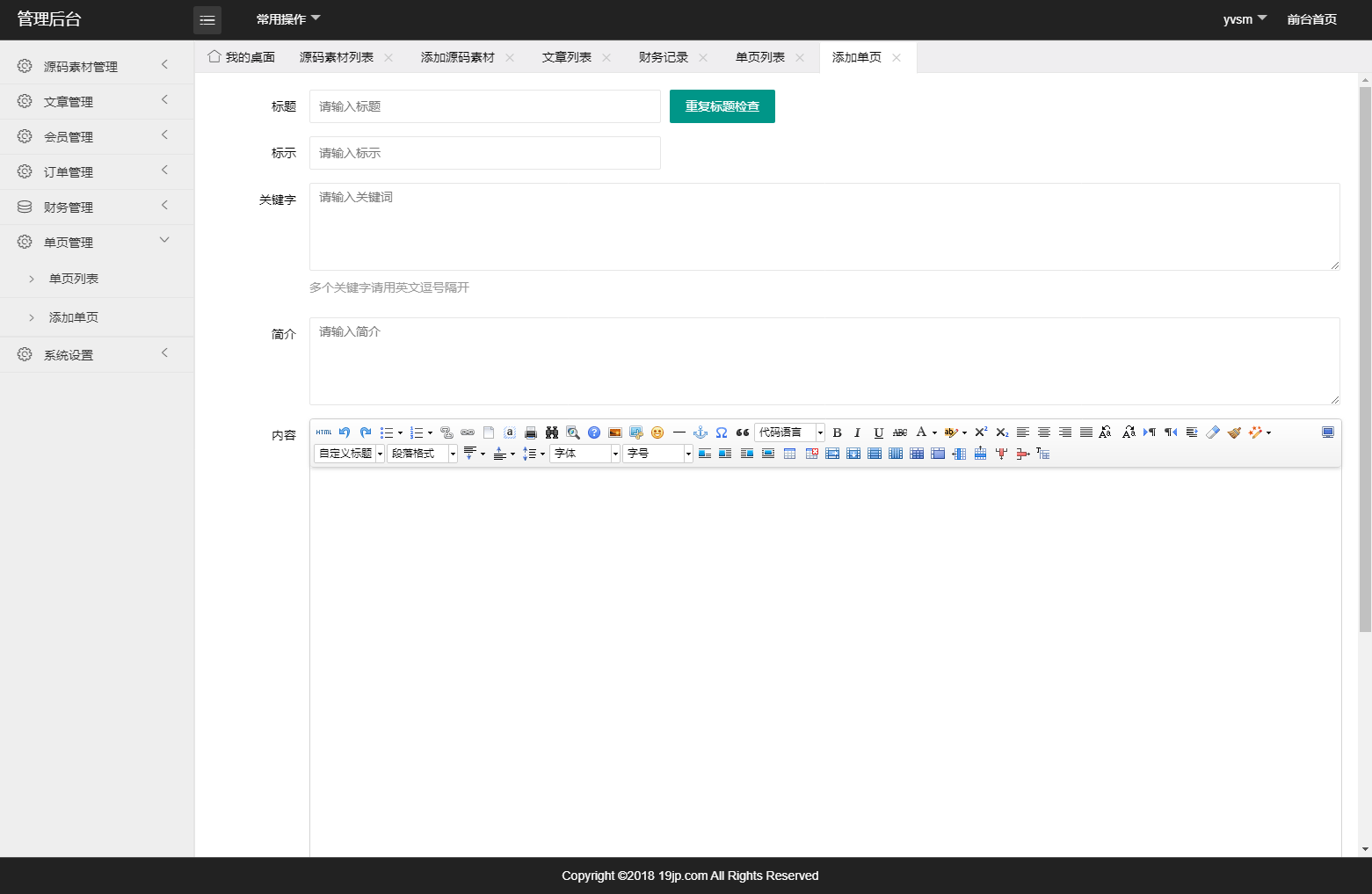1372x894 pixels.
Task: Click the 标题 input field
Action: point(485,106)
